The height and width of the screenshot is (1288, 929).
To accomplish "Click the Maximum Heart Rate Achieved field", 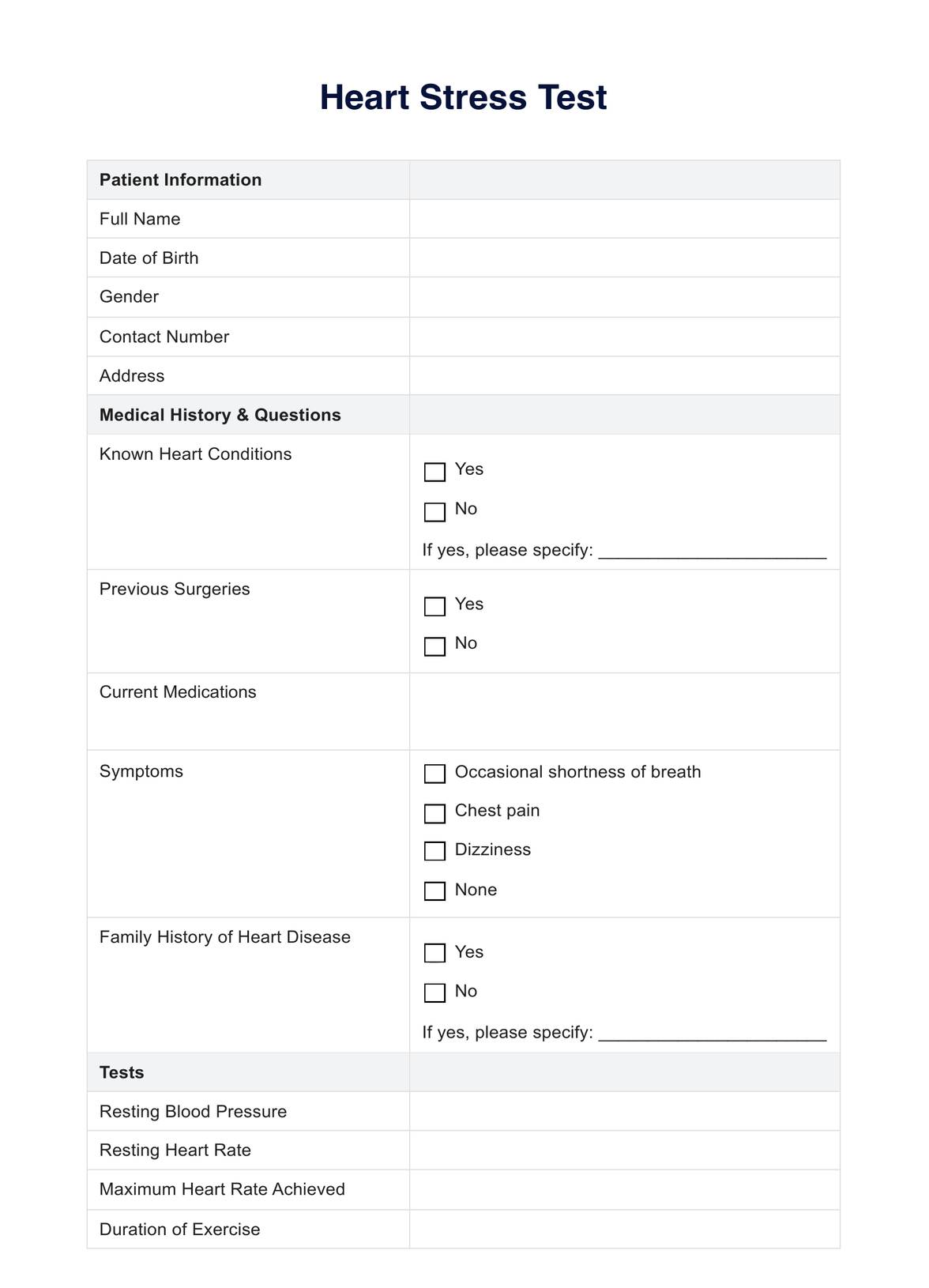I will 624,1189.
